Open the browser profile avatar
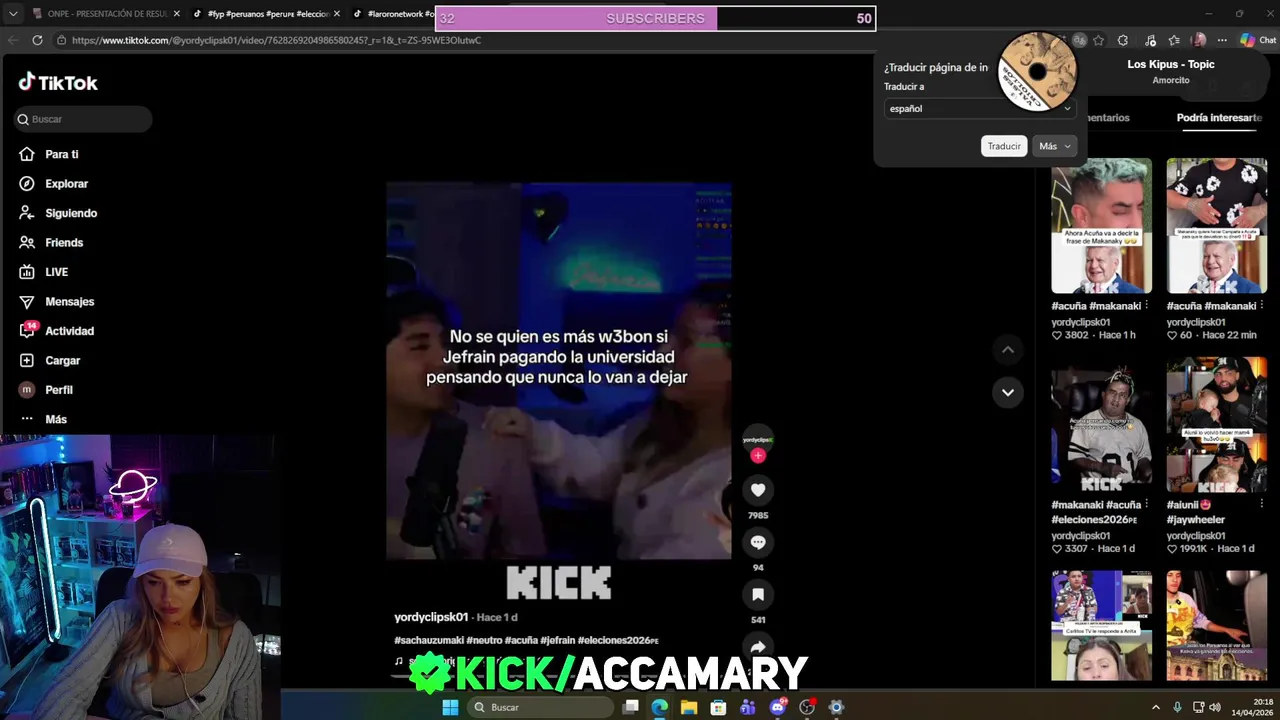This screenshot has width=1280, height=720. point(1199,40)
